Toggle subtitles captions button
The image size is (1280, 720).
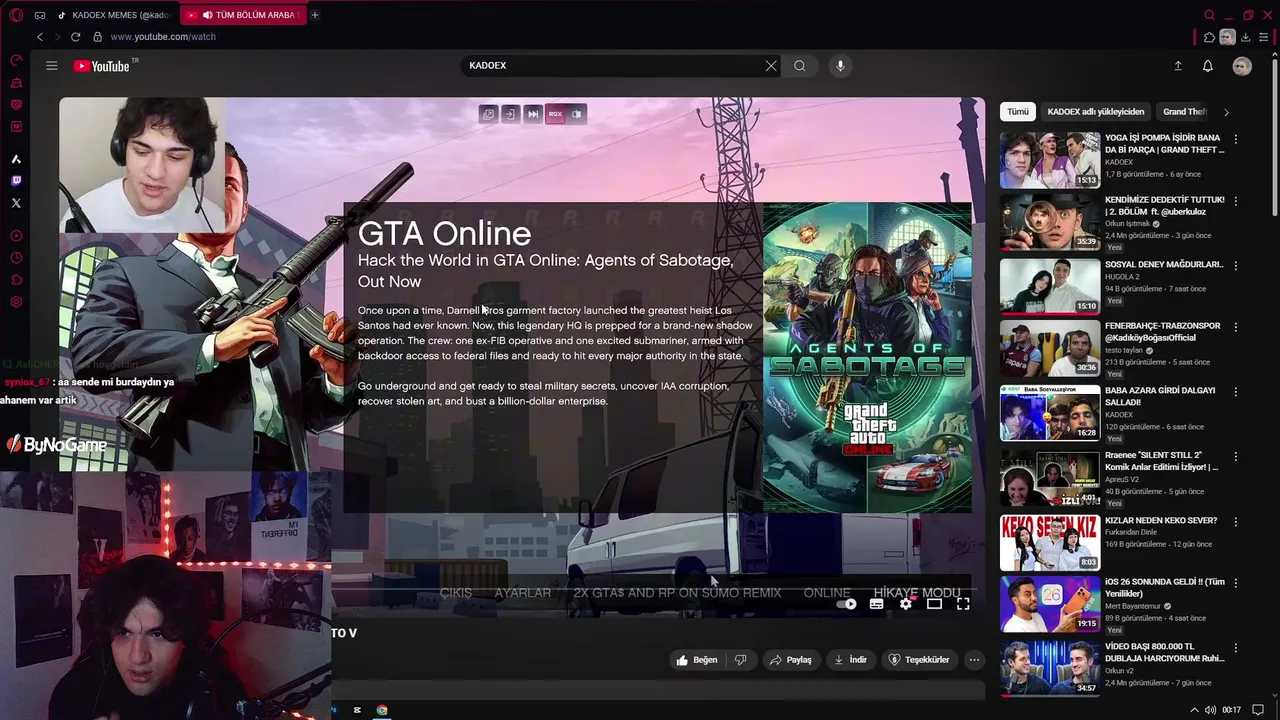(x=876, y=604)
